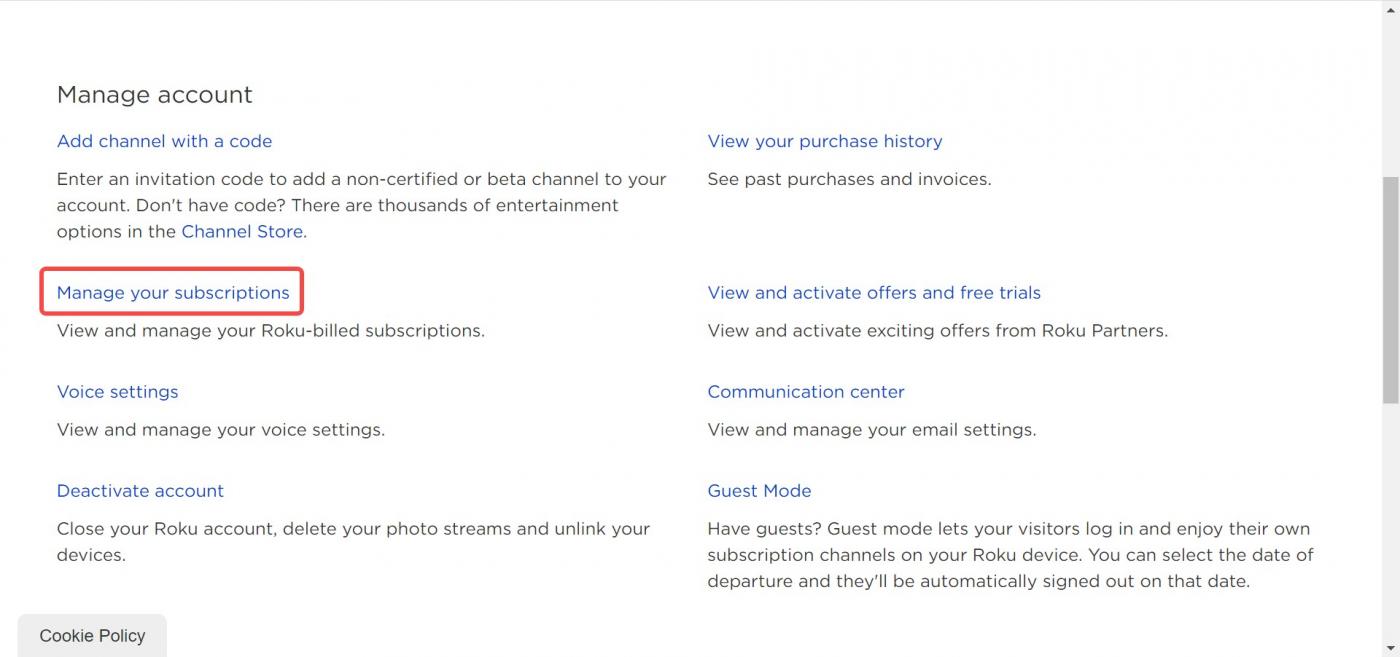Visit the Communication center

click(x=806, y=391)
